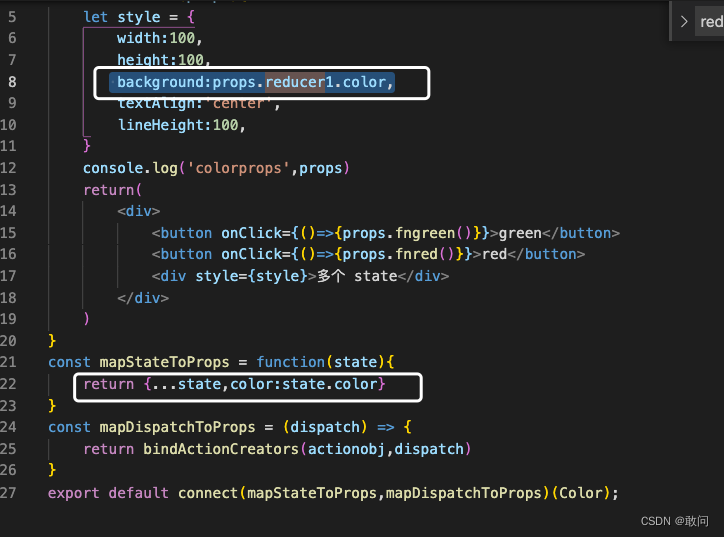Expand the replace toggle chevron in find widget
Image resolution: width=724 pixels, height=537 pixels.
click(684, 21)
